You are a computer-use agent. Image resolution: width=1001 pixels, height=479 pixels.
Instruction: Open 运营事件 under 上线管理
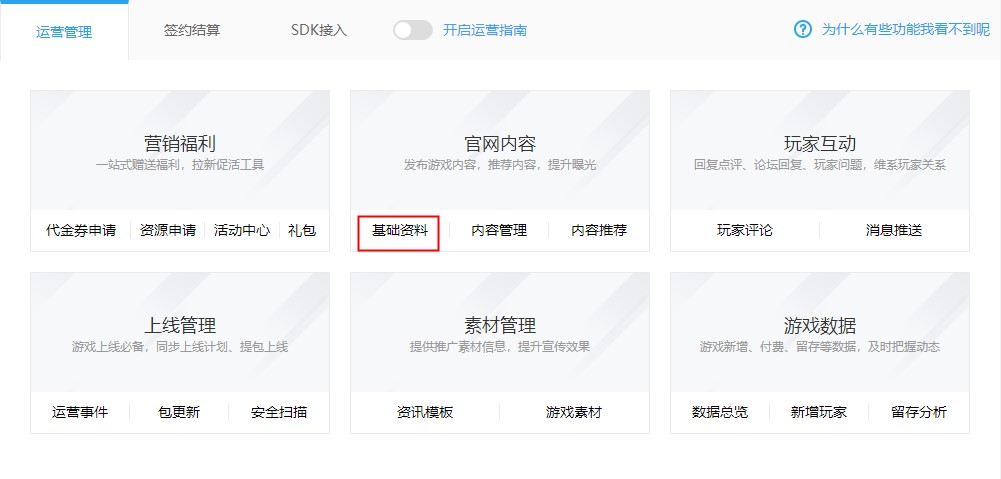tap(80, 413)
